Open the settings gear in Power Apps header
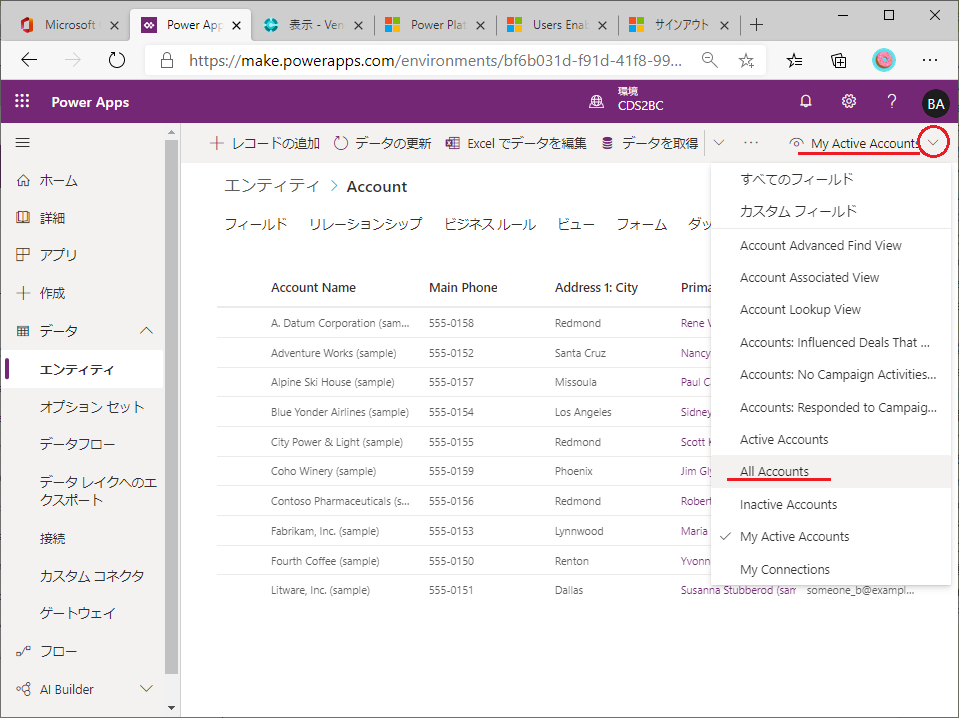 click(848, 102)
